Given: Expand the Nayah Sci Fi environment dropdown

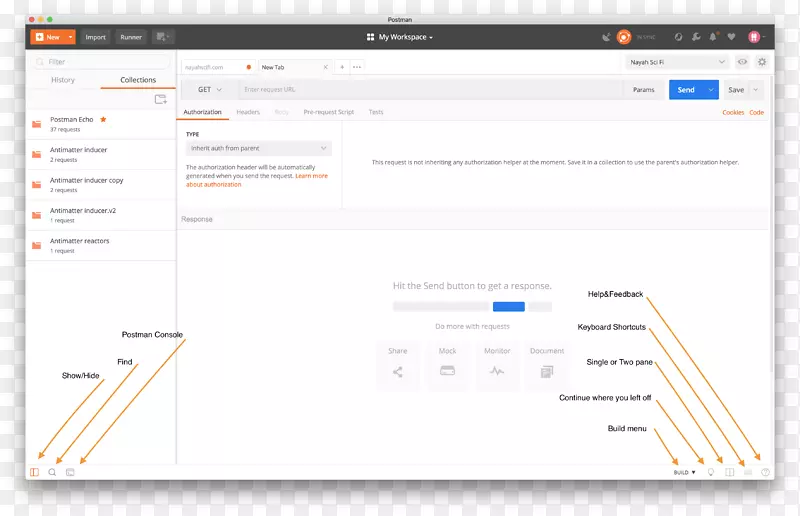Looking at the screenshot, I should 677,62.
